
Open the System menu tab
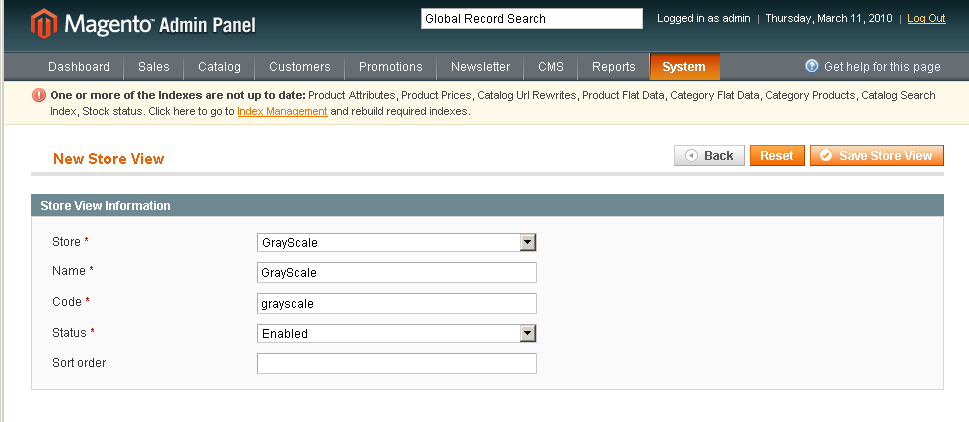click(x=684, y=67)
